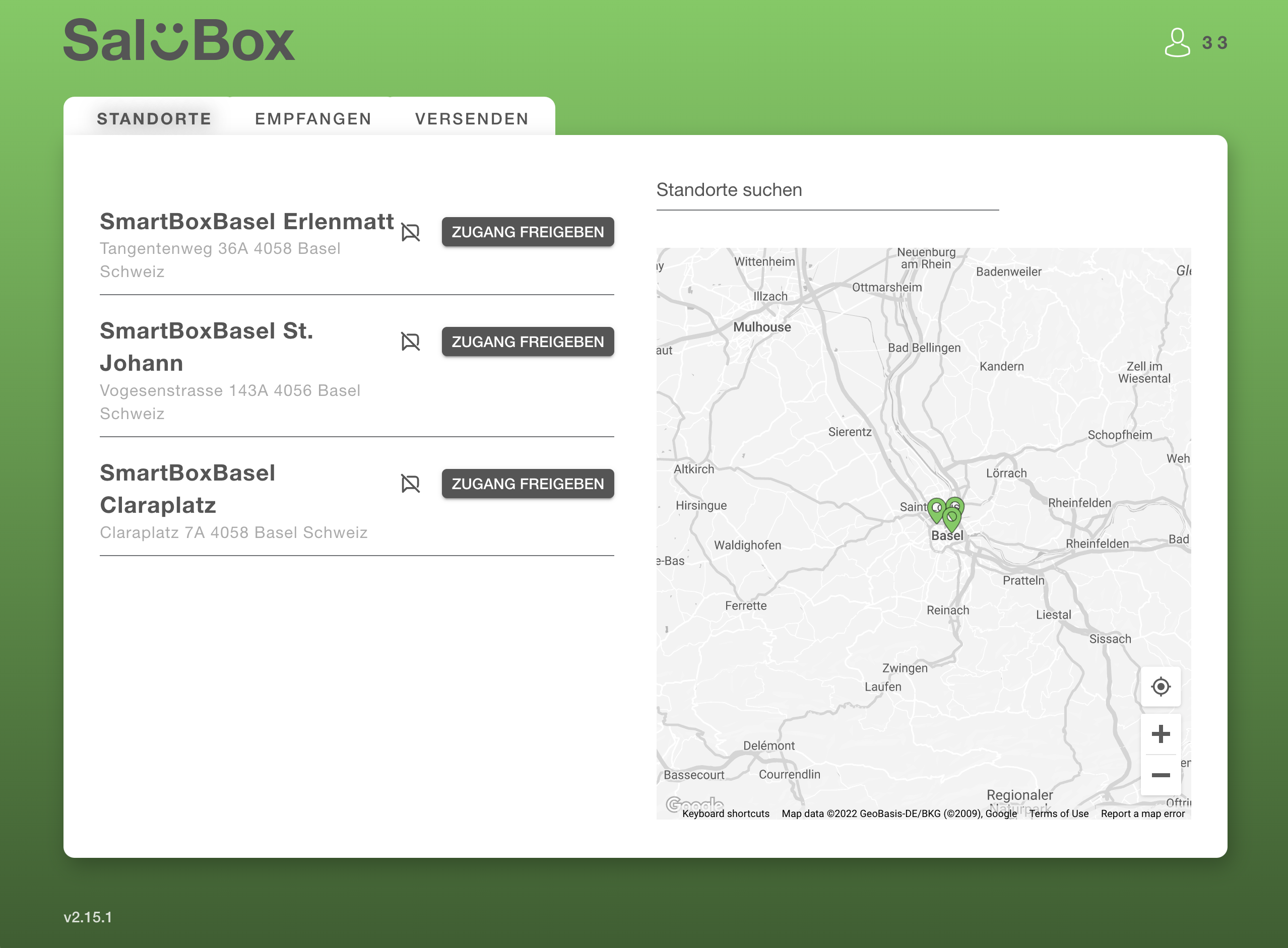Click the user profile icon
The image size is (1288, 948).
pos(1177,42)
